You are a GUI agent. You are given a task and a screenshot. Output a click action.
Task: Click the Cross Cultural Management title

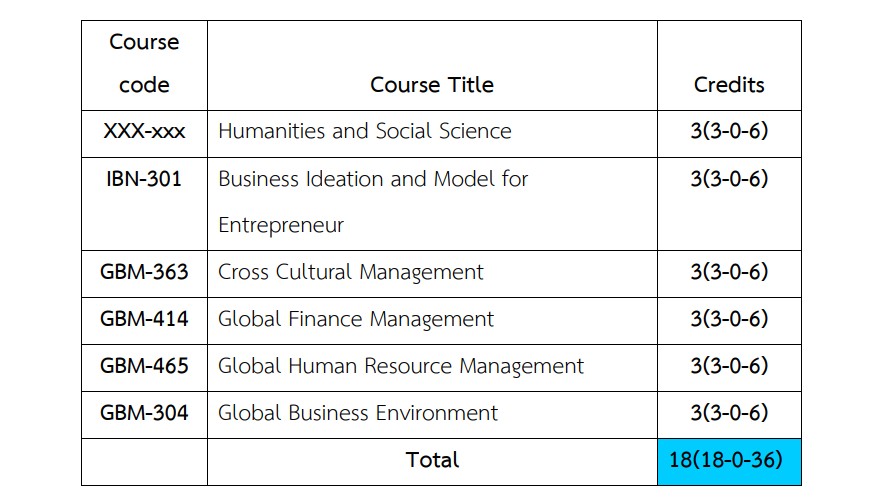click(351, 272)
